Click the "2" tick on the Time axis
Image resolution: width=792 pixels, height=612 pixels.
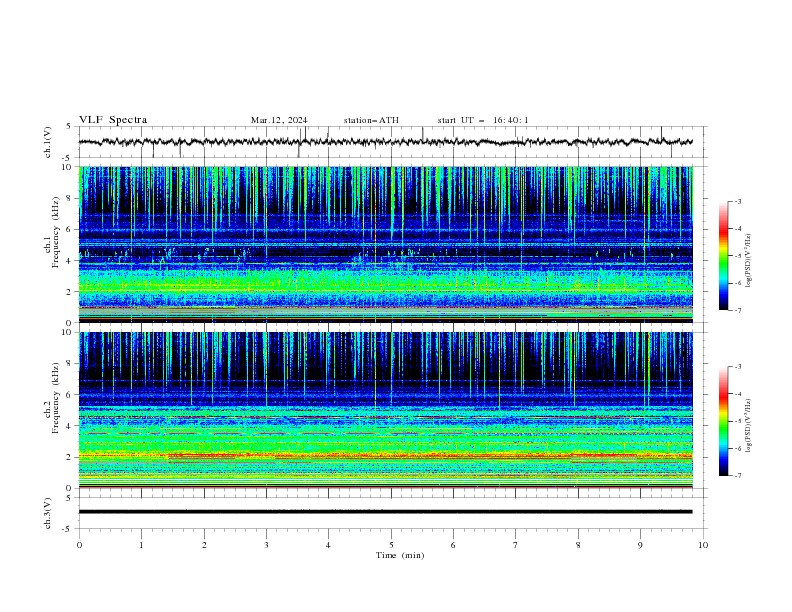(x=204, y=545)
